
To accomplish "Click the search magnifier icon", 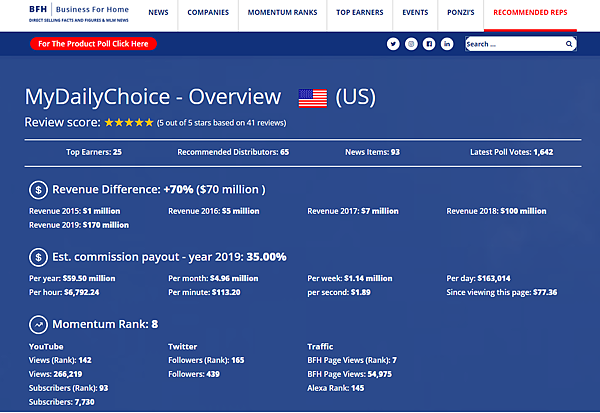I will point(569,44).
